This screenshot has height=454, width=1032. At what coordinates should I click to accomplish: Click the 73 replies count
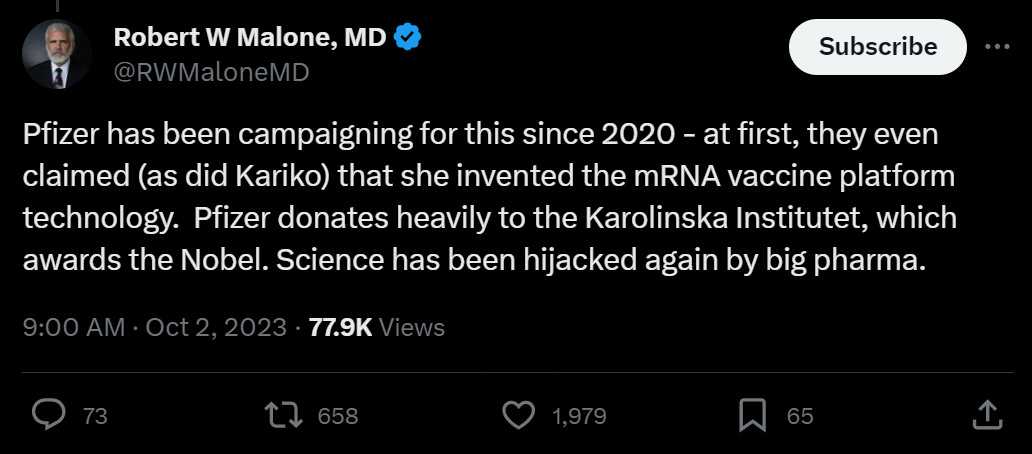[95, 416]
